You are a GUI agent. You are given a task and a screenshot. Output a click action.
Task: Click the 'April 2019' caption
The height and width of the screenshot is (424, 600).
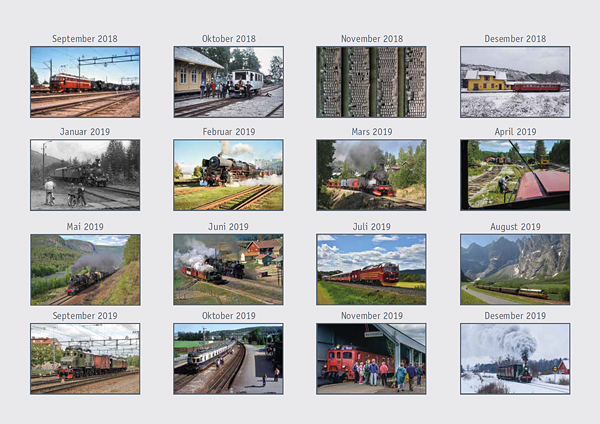(x=515, y=132)
